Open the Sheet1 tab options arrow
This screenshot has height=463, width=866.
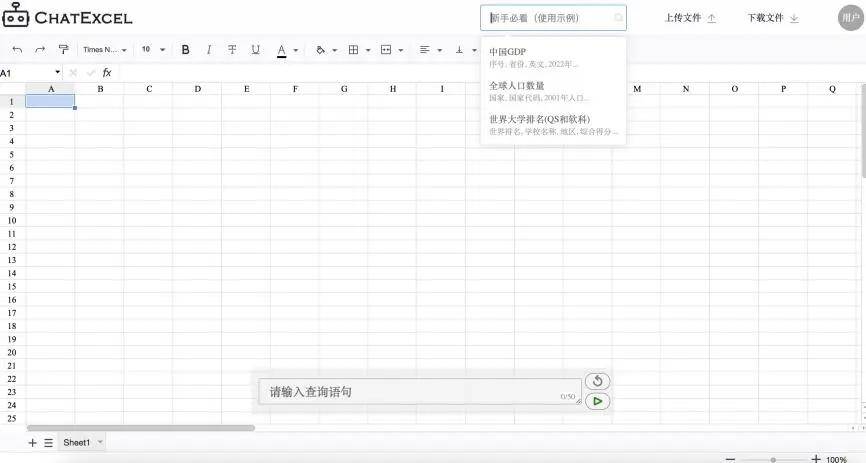click(100, 442)
